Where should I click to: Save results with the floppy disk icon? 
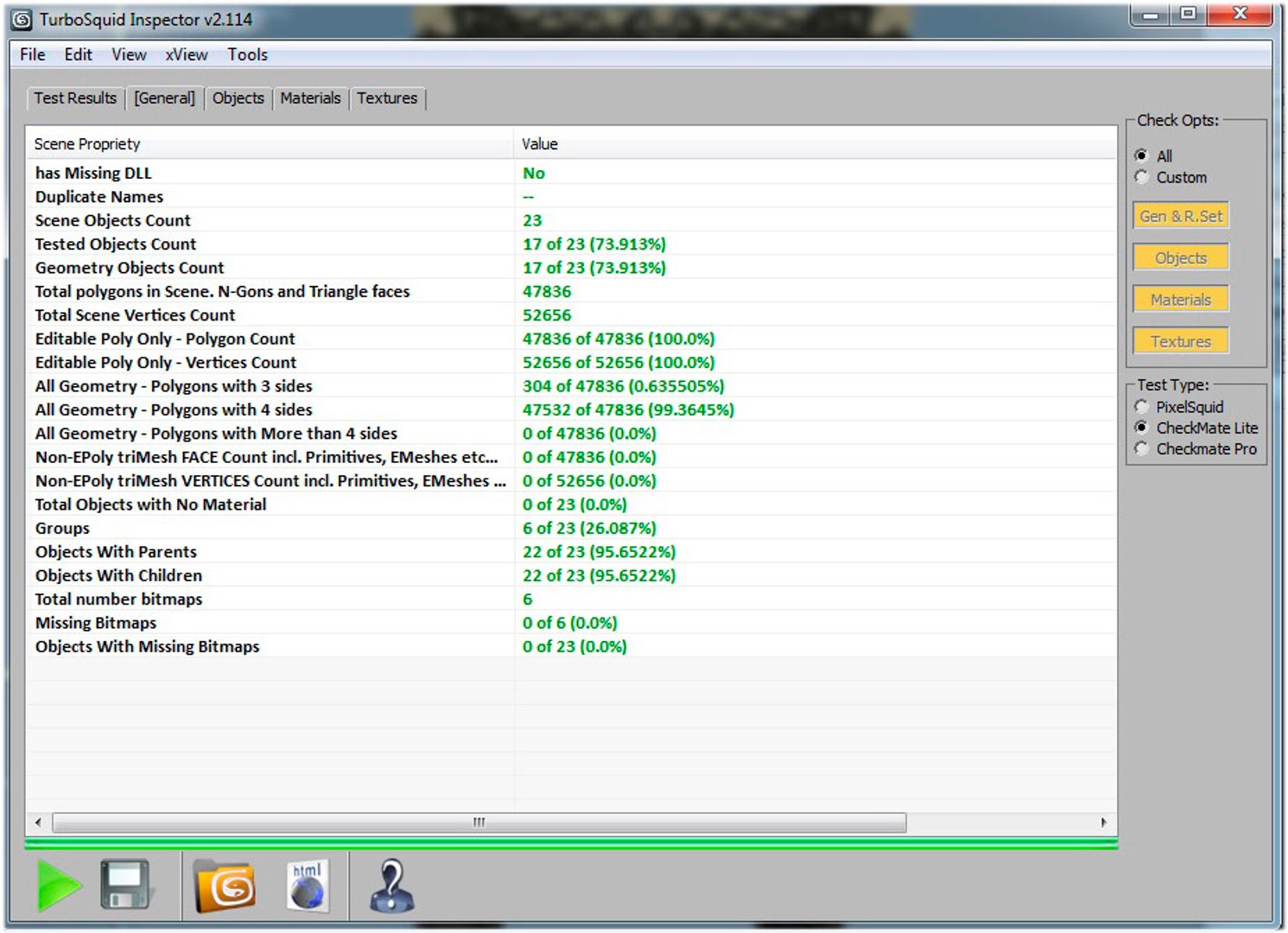pos(125,885)
